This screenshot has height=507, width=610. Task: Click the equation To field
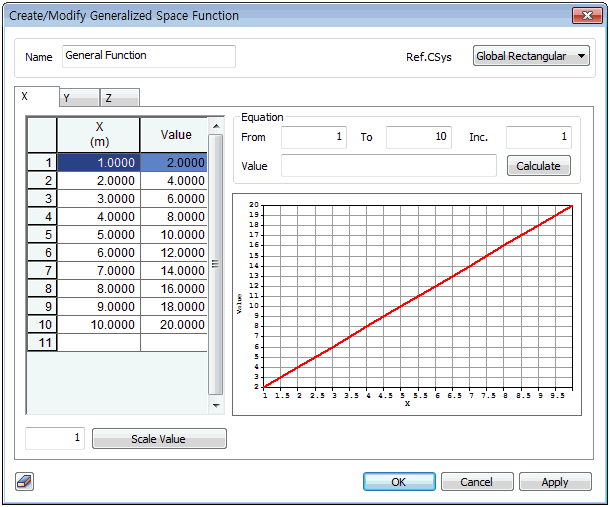coord(419,137)
